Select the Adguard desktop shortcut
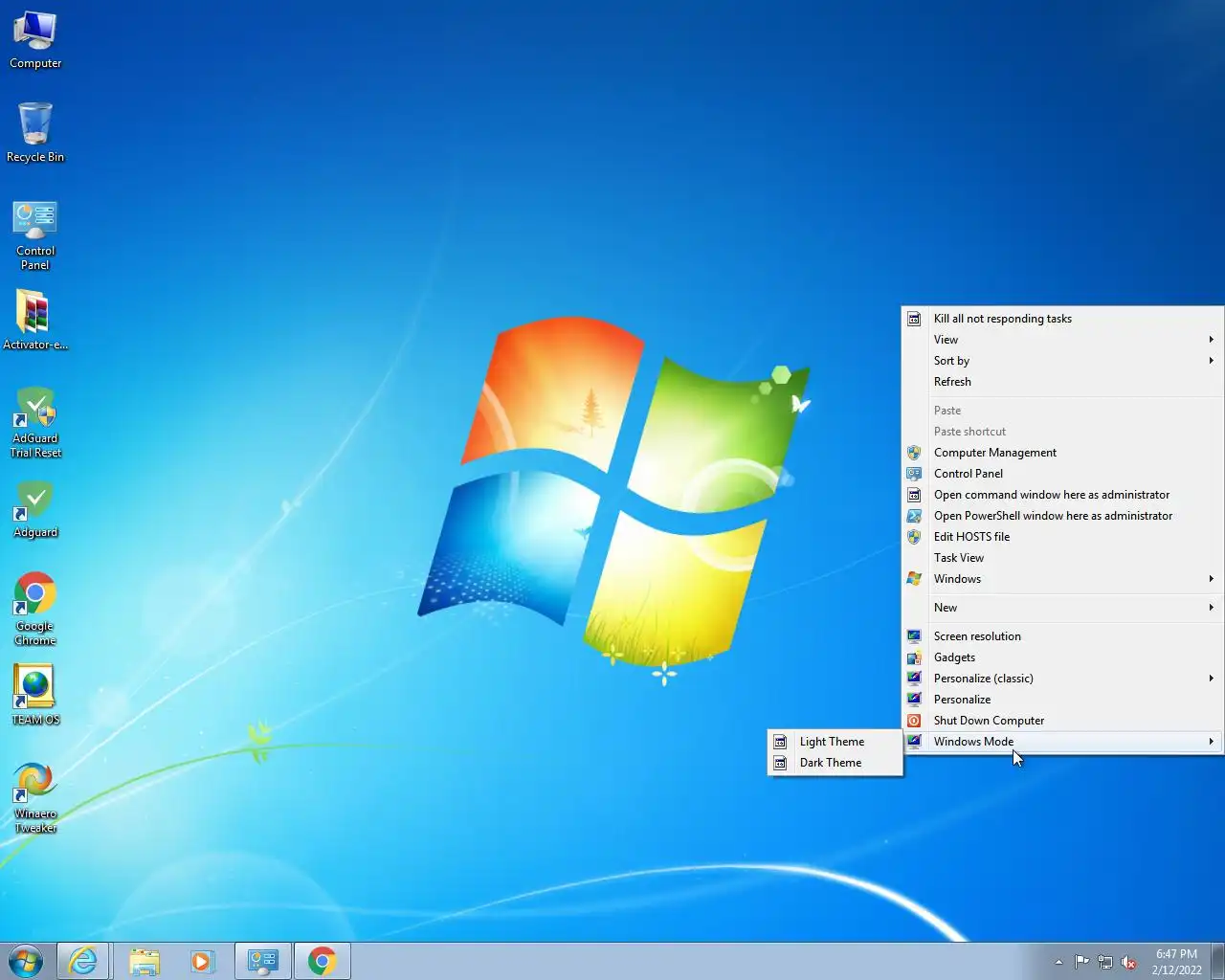Image resolution: width=1225 pixels, height=980 pixels. [35, 509]
